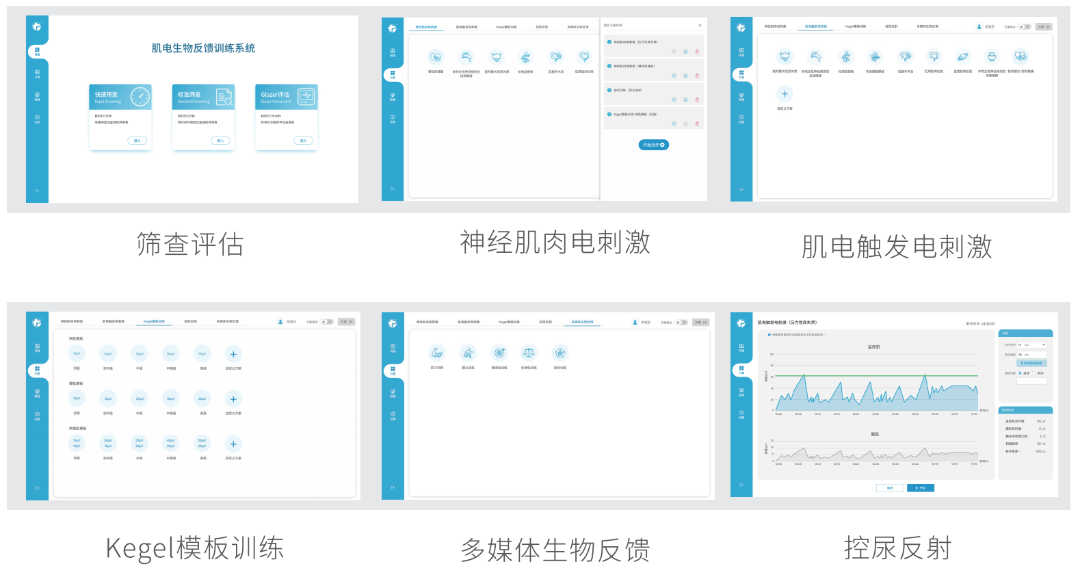This screenshot has width=1080, height=574.
Task: Click the user avatar icon in Kegel模板训练 screen
Action: tap(280, 321)
